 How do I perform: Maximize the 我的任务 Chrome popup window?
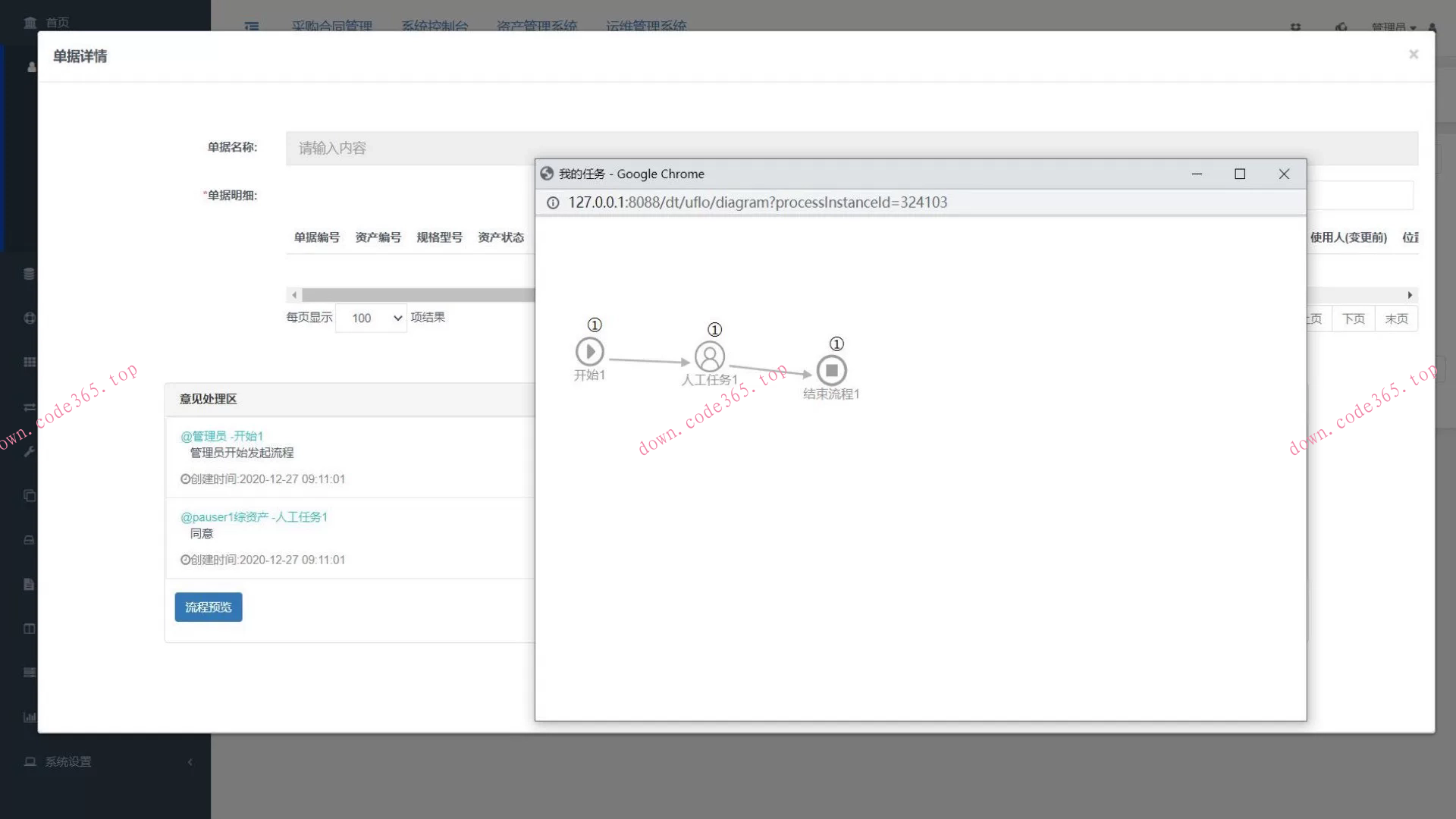[x=1240, y=174]
